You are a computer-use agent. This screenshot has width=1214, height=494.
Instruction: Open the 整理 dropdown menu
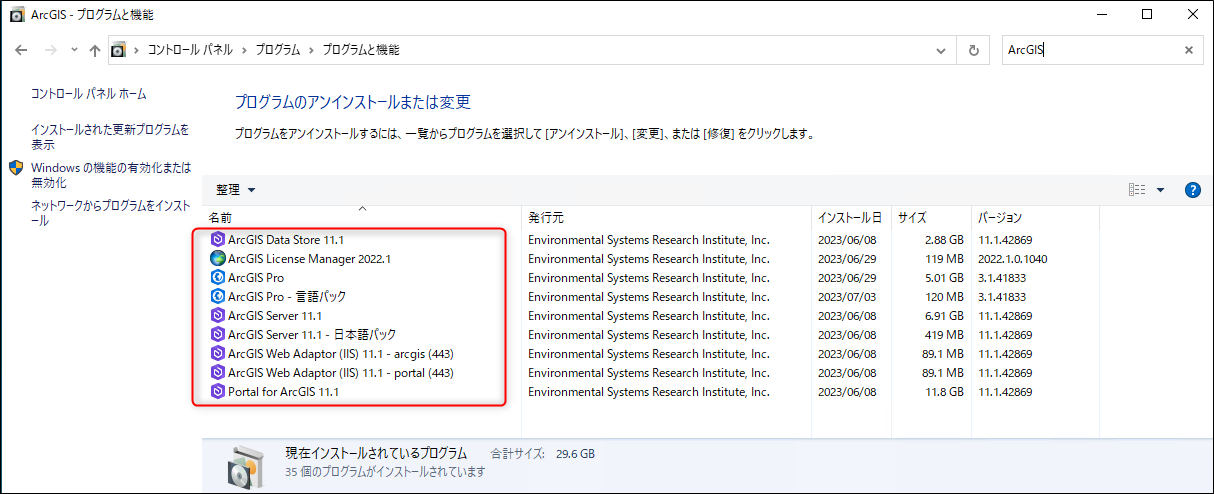pyautogui.click(x=236, y=190)
